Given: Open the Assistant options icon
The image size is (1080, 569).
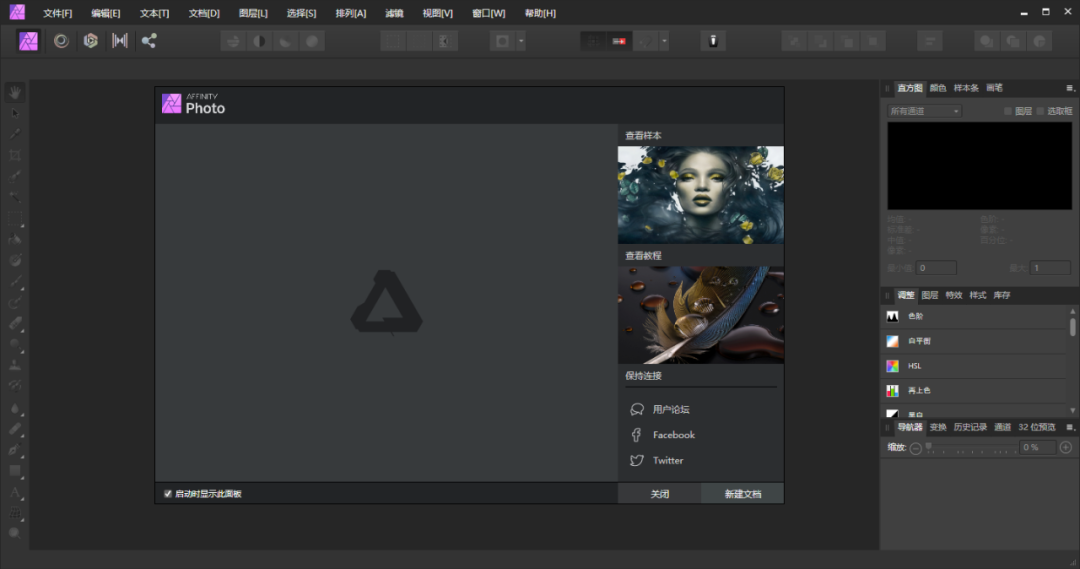Looking at the screenshot, I should (713, 41).
